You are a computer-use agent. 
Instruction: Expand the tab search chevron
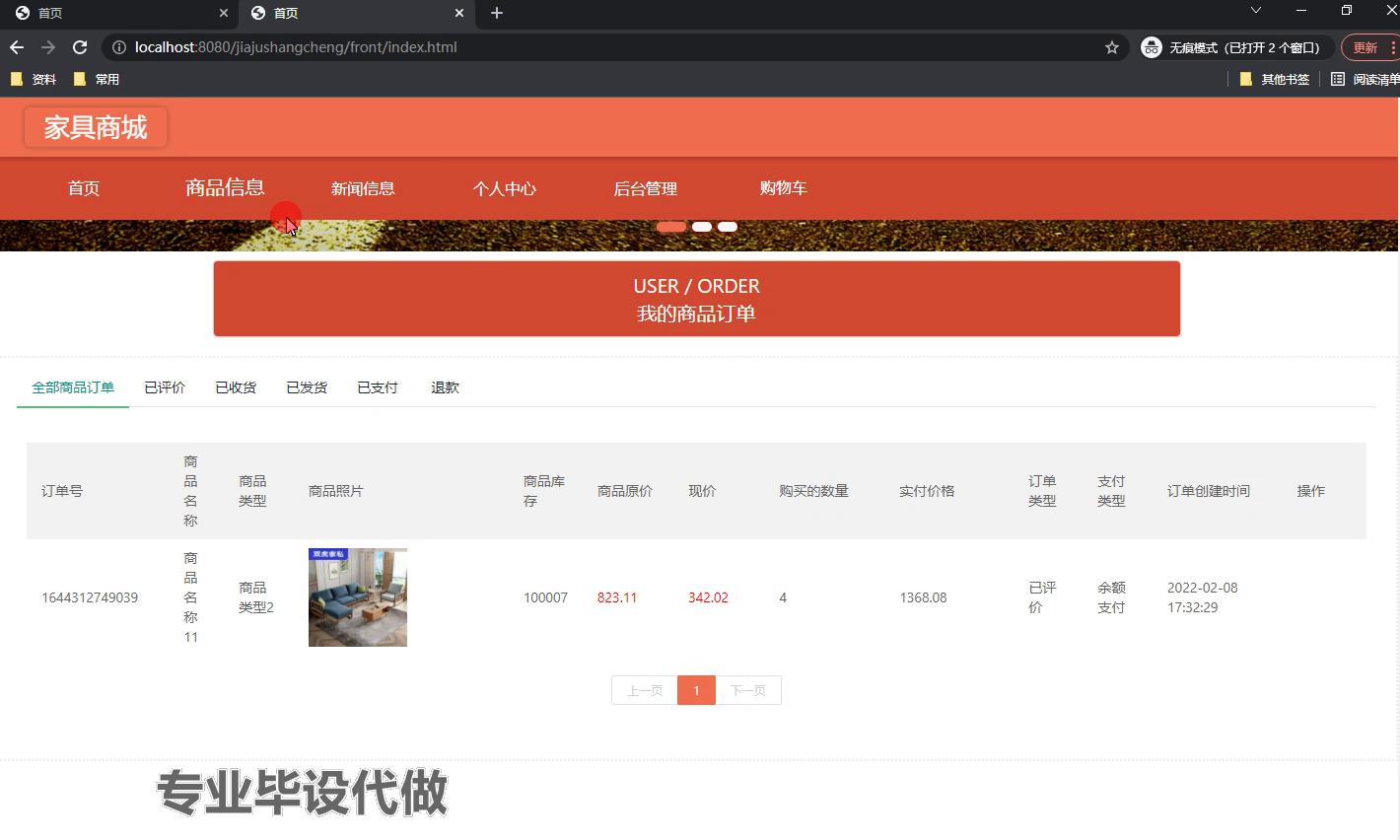1255,10
